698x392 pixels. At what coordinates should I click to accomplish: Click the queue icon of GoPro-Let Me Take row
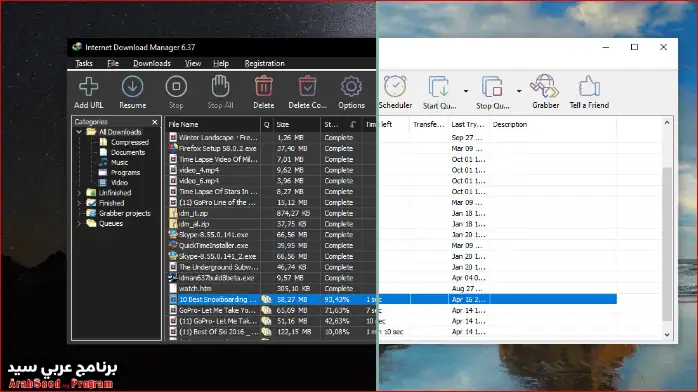pyautogui.click(x=266, y=310)
